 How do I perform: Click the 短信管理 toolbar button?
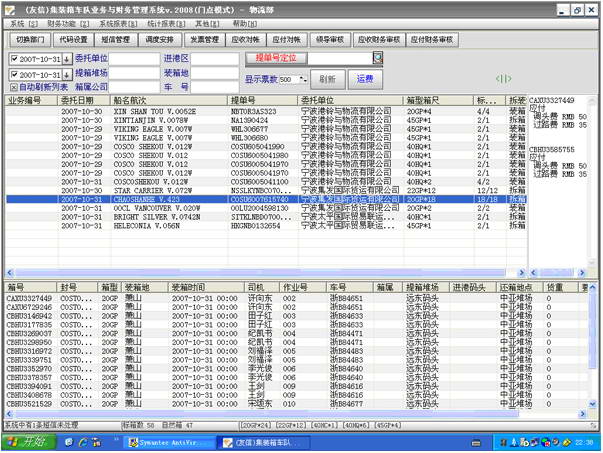116,40
